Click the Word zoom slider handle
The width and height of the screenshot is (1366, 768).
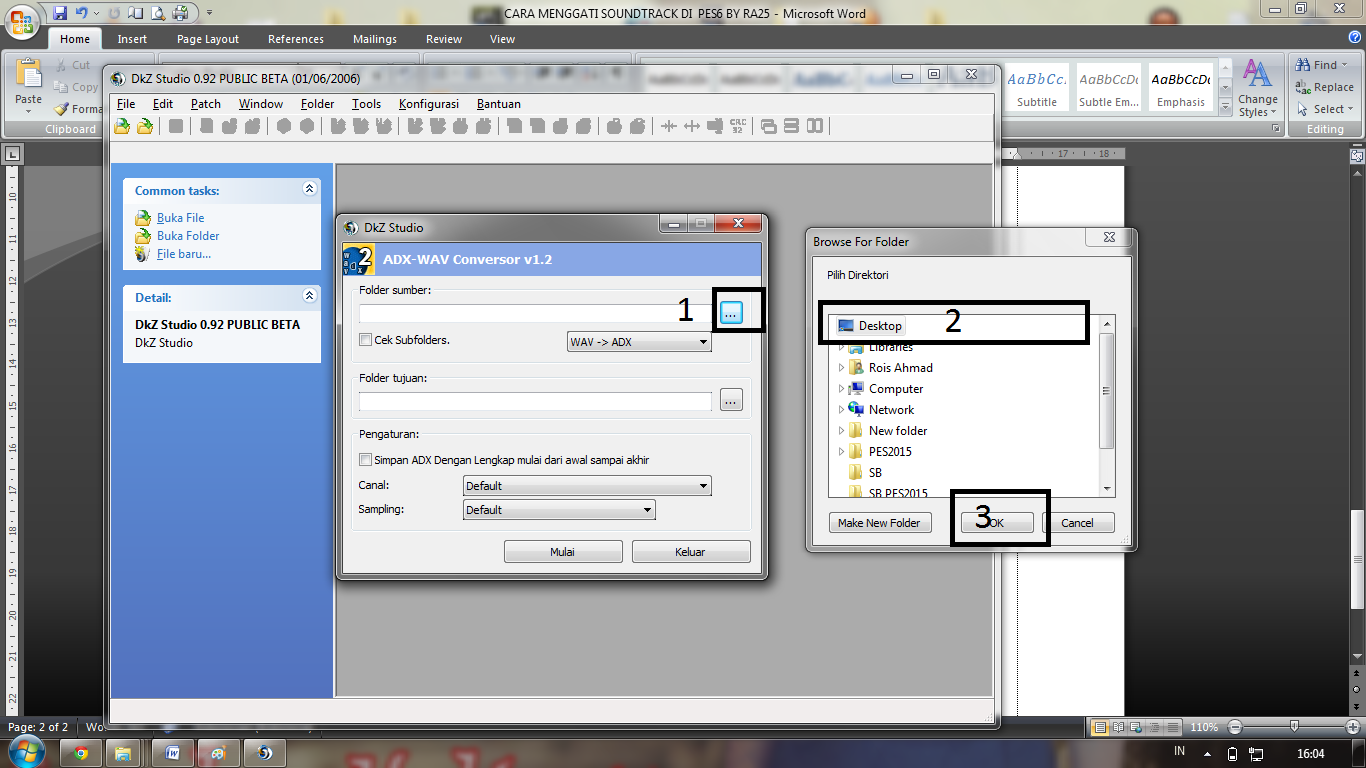click(1295, 727)
